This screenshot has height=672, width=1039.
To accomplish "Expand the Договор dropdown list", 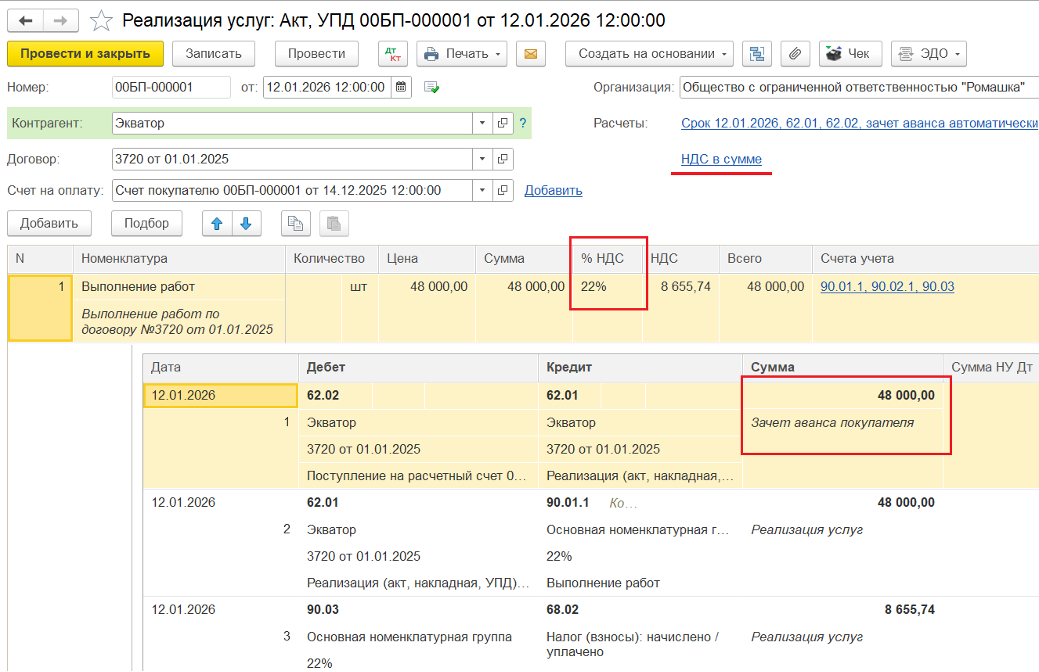I will click(482, 159).
